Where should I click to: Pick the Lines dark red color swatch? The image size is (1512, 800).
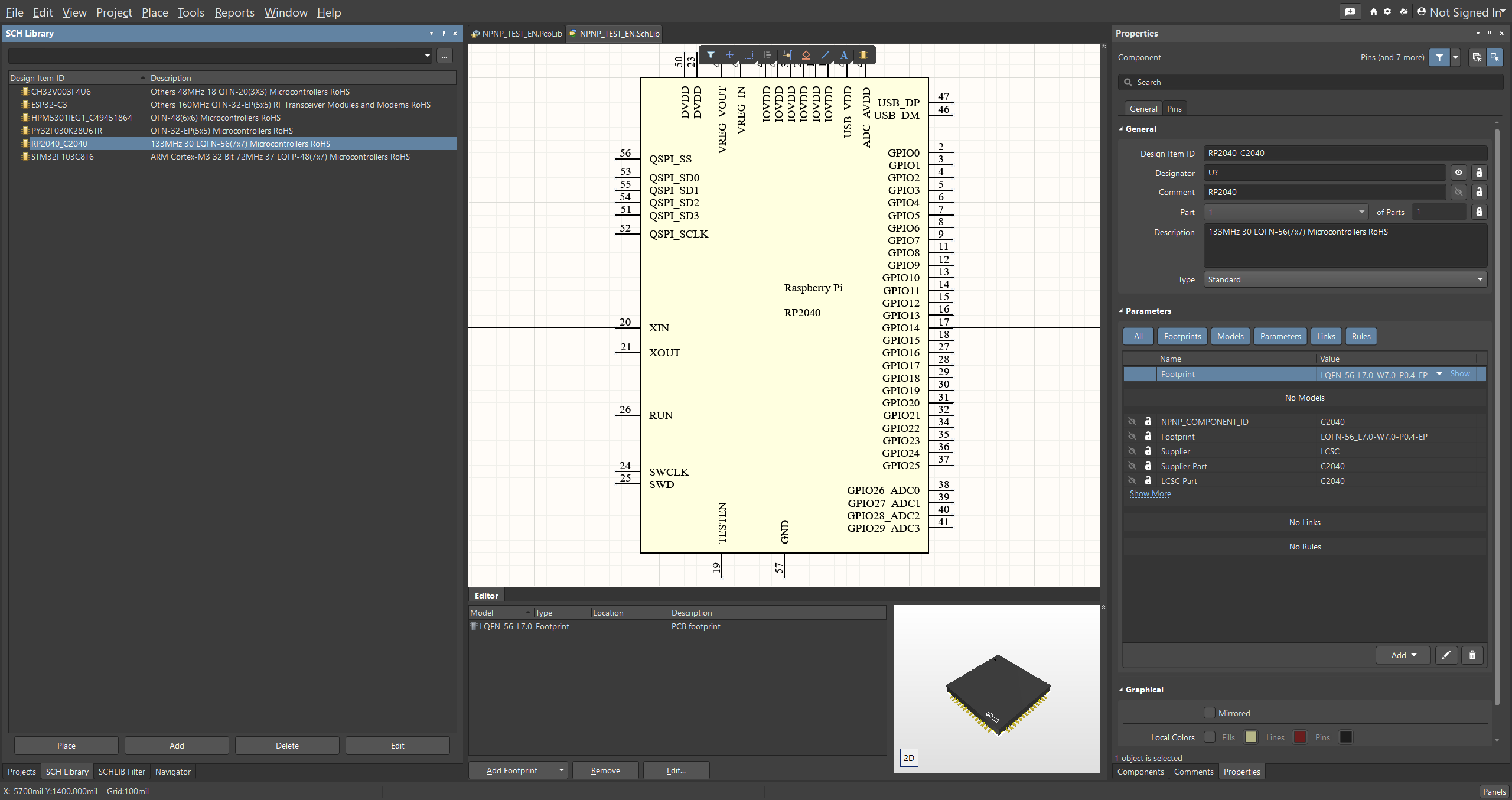(x=1299, y=737)
